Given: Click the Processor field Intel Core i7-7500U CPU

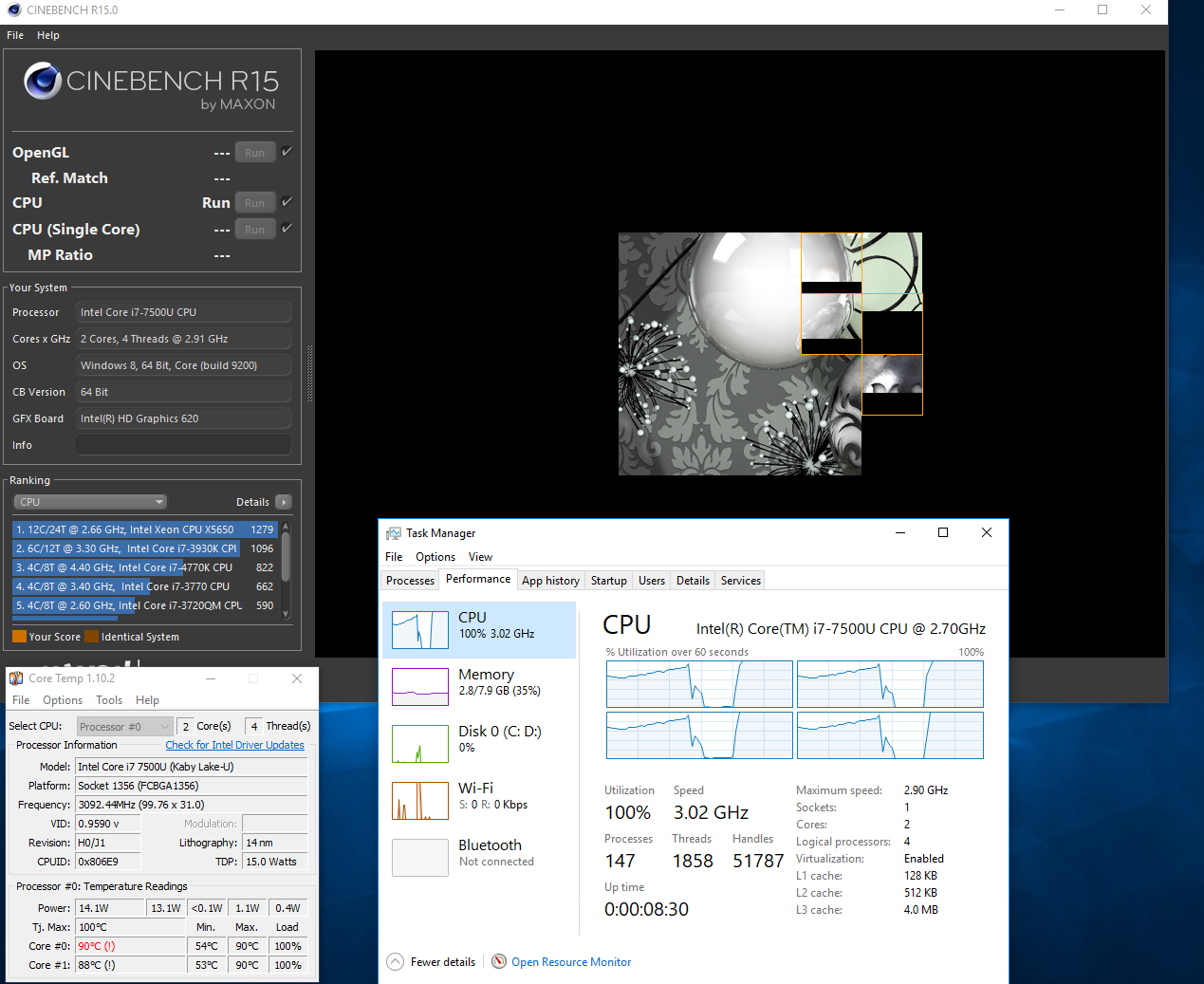Looking at the screenshot, I should click(183, 312).
